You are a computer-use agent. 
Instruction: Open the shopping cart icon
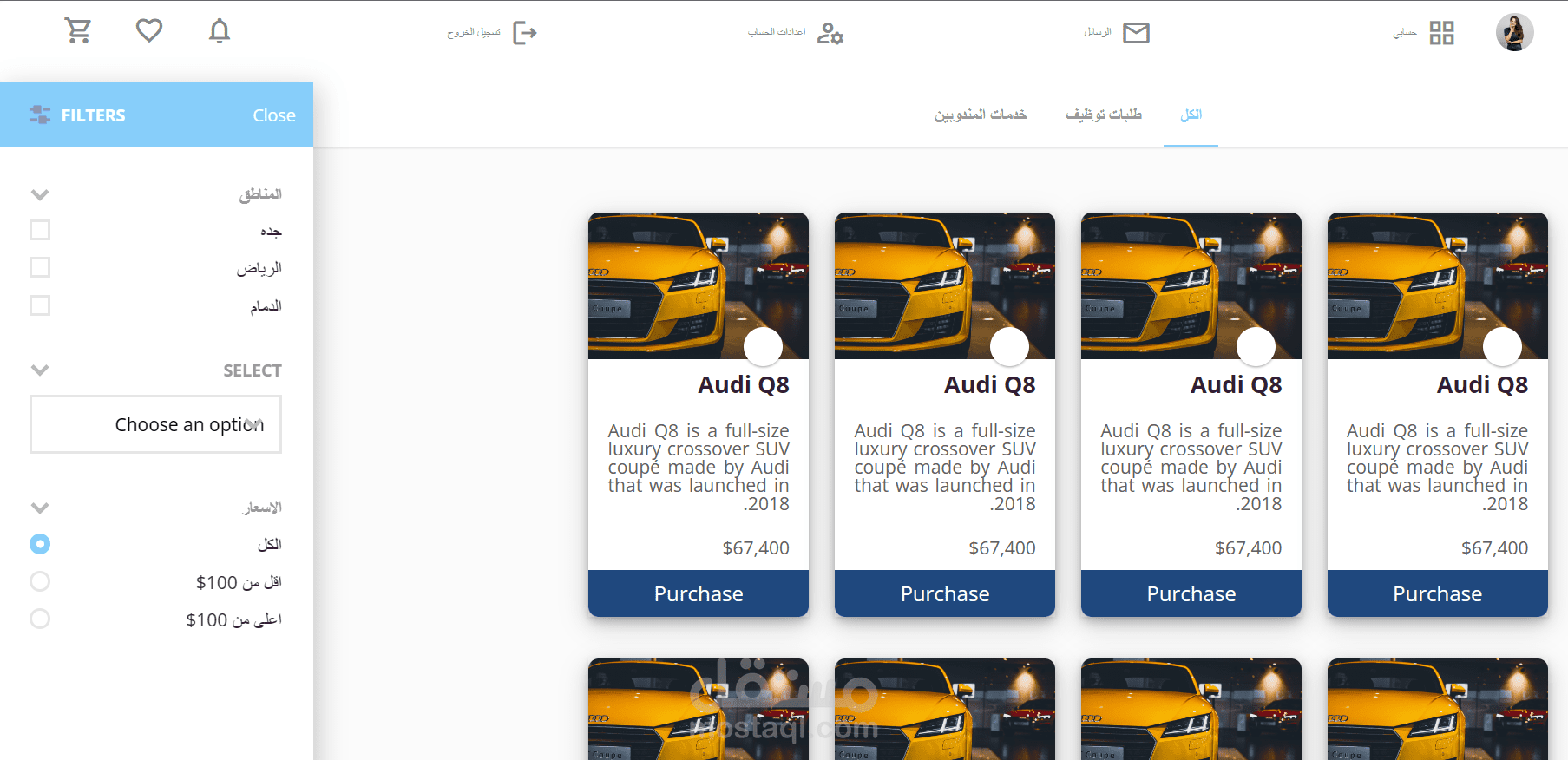(x=78, y=31)
